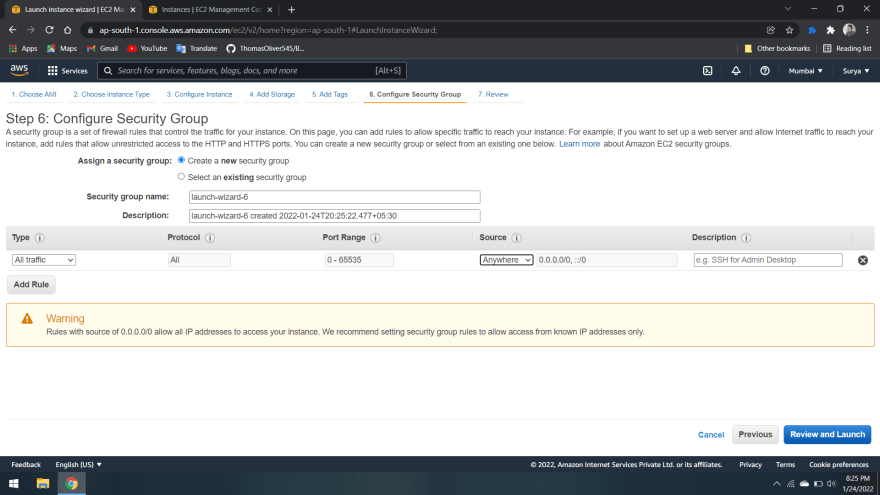Open the AWS home logo
Screen dimensions: 880x495
[19, 70]
